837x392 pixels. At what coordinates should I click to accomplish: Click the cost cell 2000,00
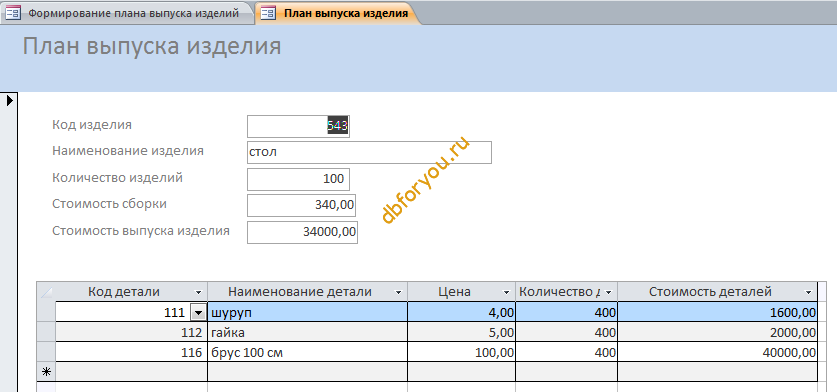pyautogui.click(x=717, y=333)
